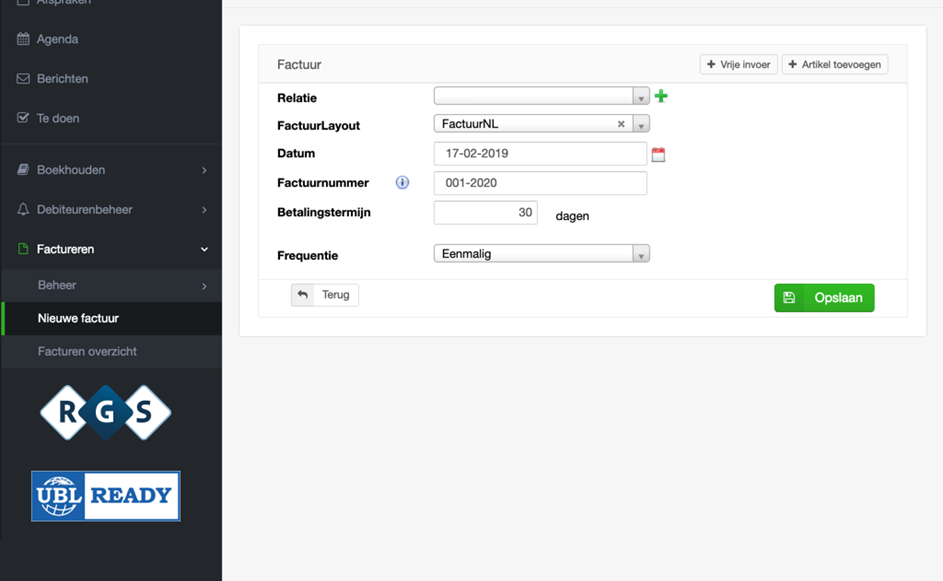Viewport: 943px width, 581px height.
Task: Click the Agenda calendar icon in sidebar
Action: coord(23,39)
